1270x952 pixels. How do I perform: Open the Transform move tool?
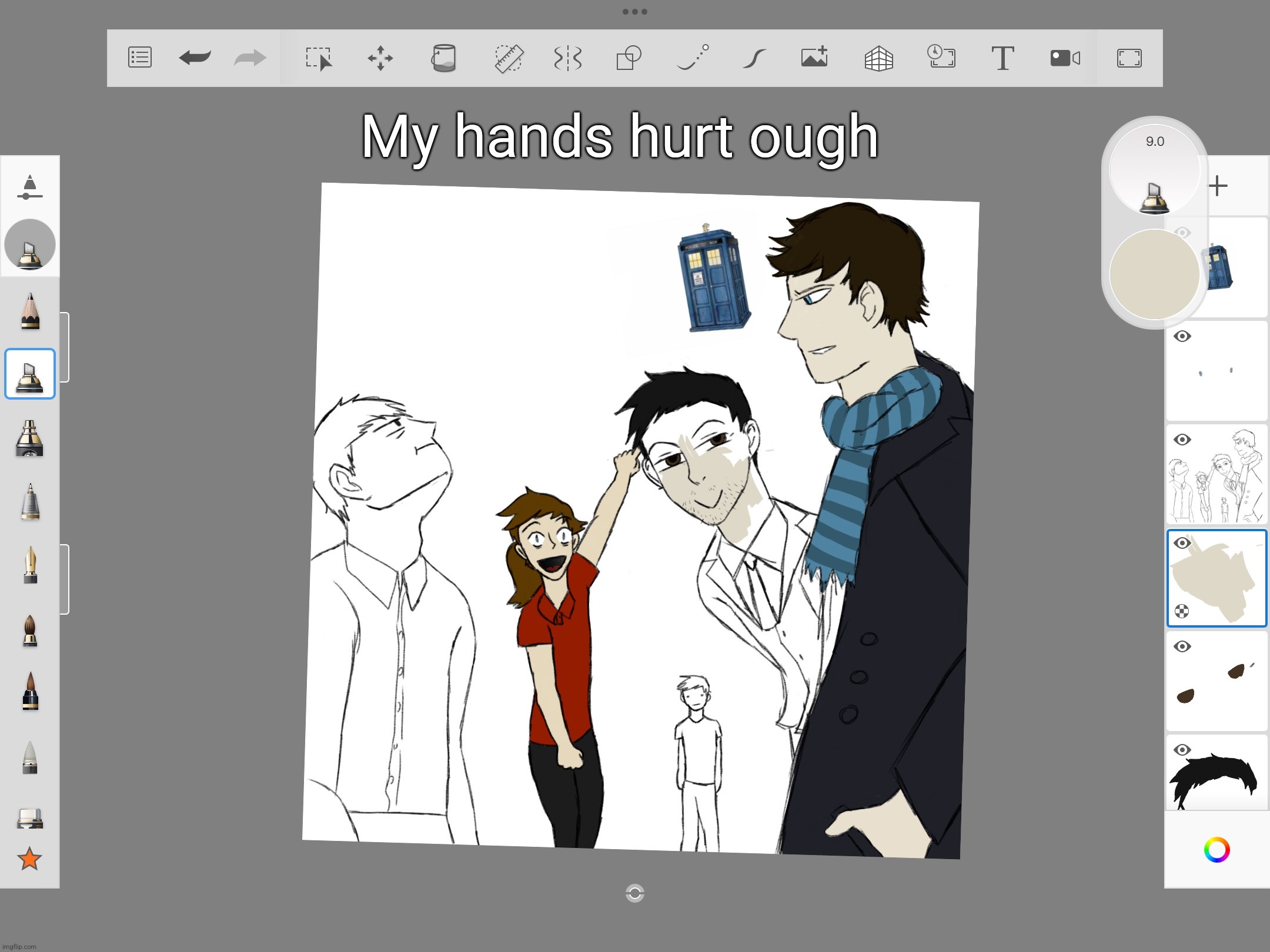point(380,58)
